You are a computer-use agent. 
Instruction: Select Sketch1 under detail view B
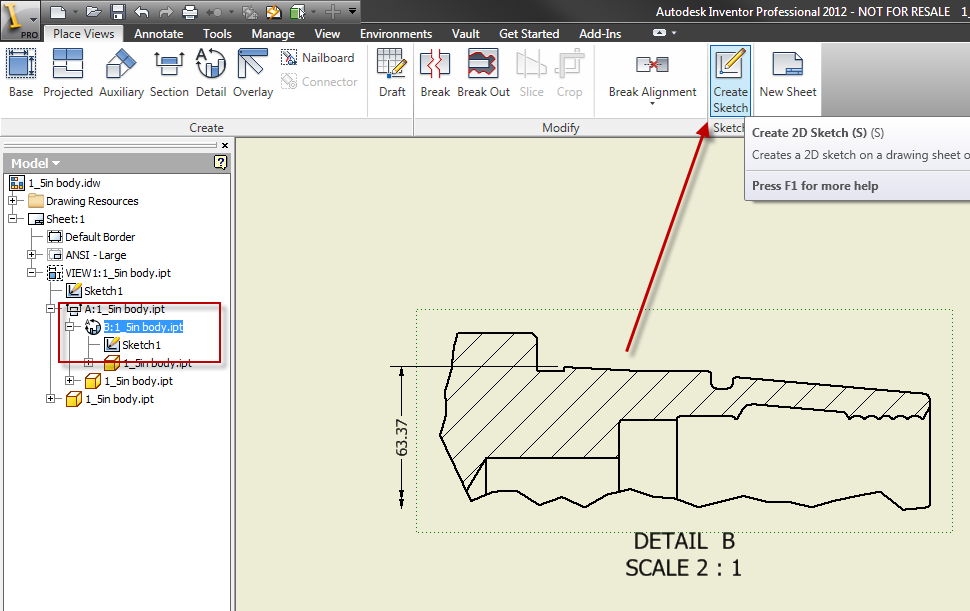click(x=141, y=344)
